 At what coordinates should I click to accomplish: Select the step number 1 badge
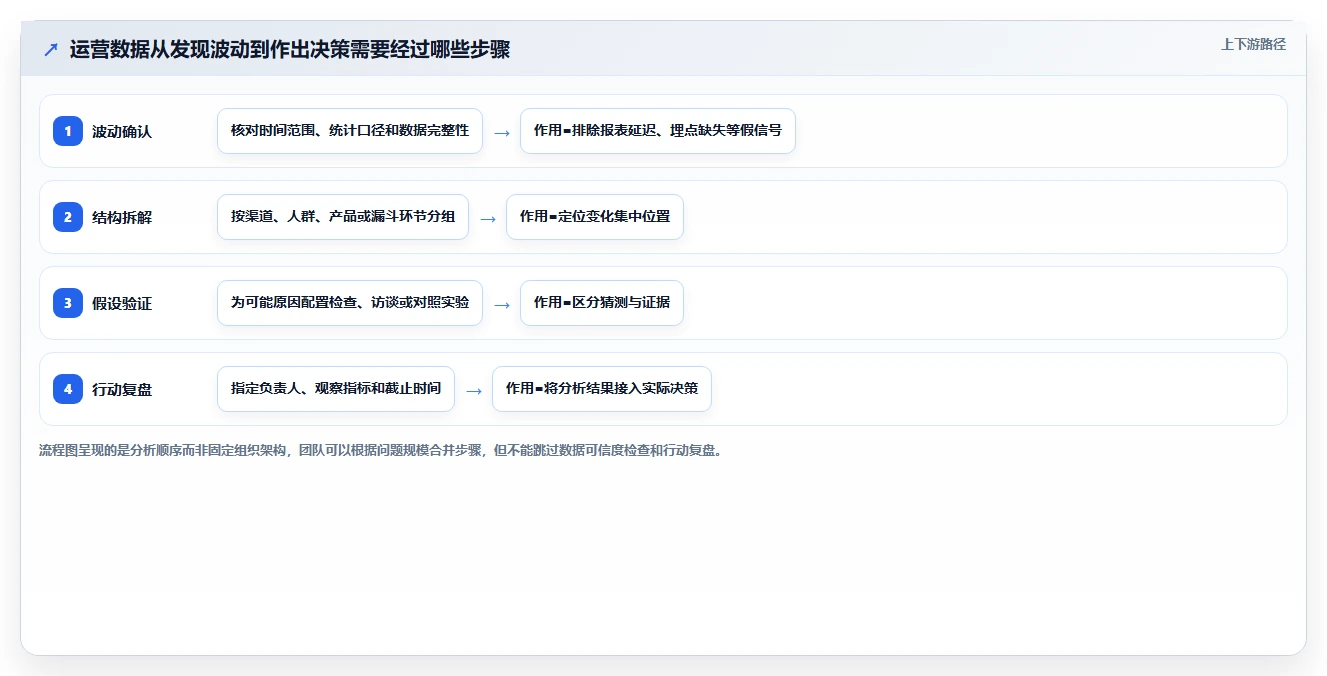68,131
